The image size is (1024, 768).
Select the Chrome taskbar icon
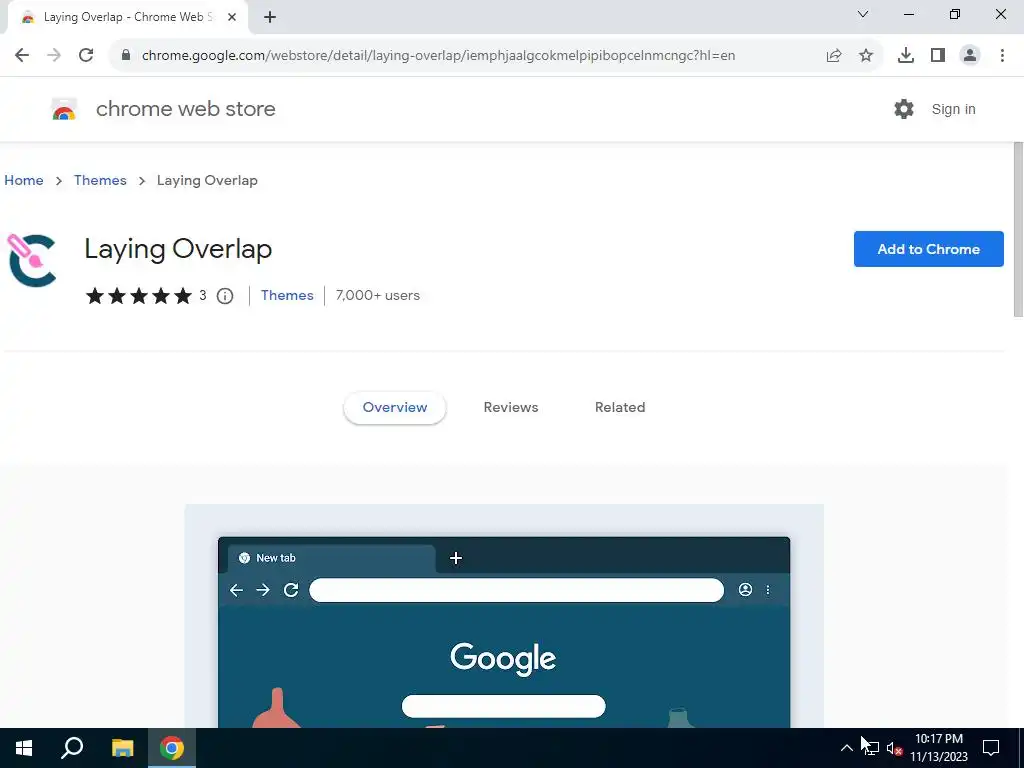[x=172, y=748]
